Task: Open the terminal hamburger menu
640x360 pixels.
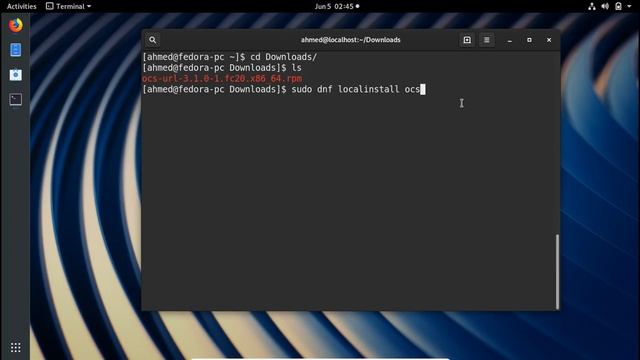Action: click(x=487, y=40)
